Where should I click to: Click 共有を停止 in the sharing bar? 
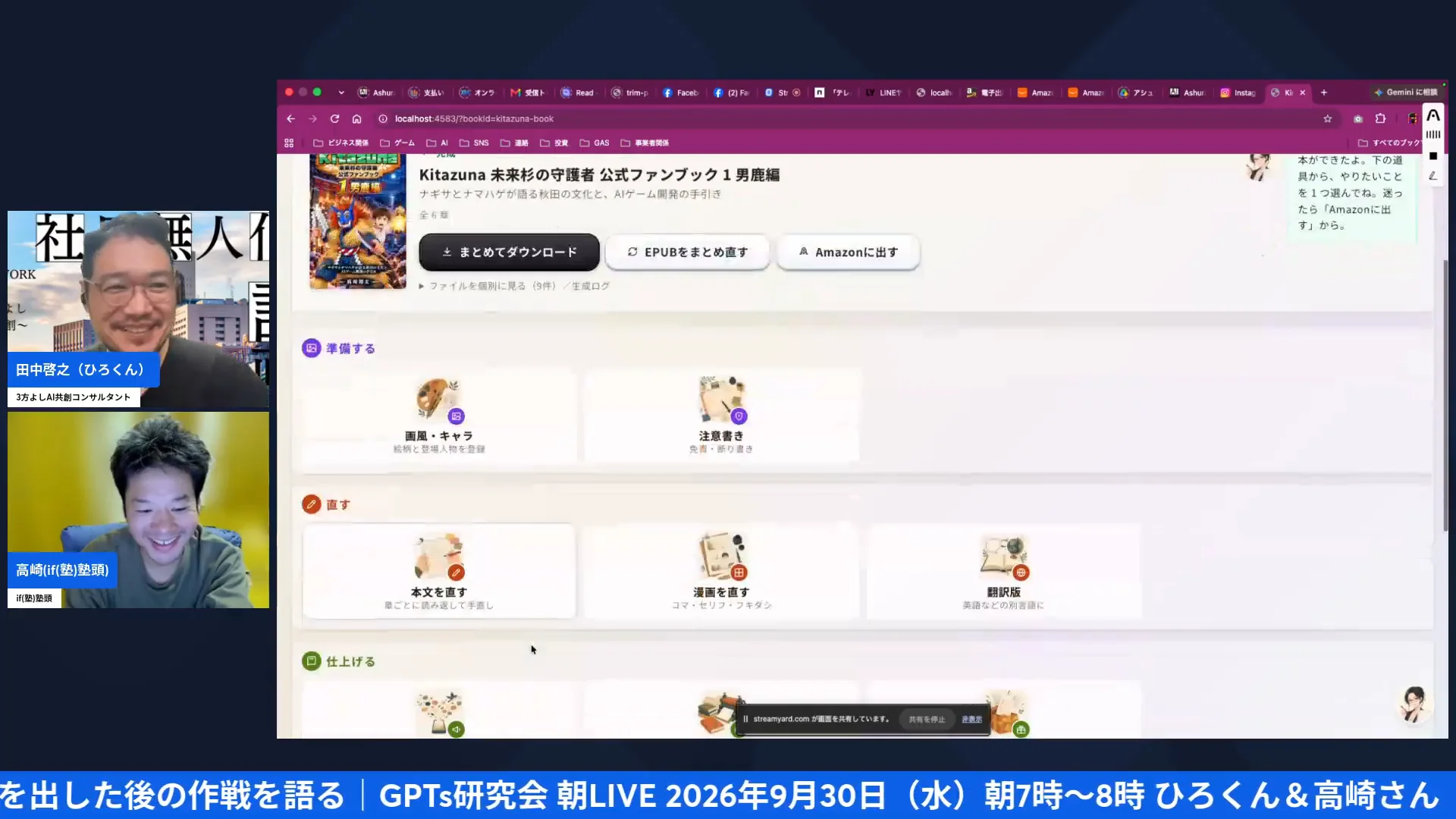[927, 719]
